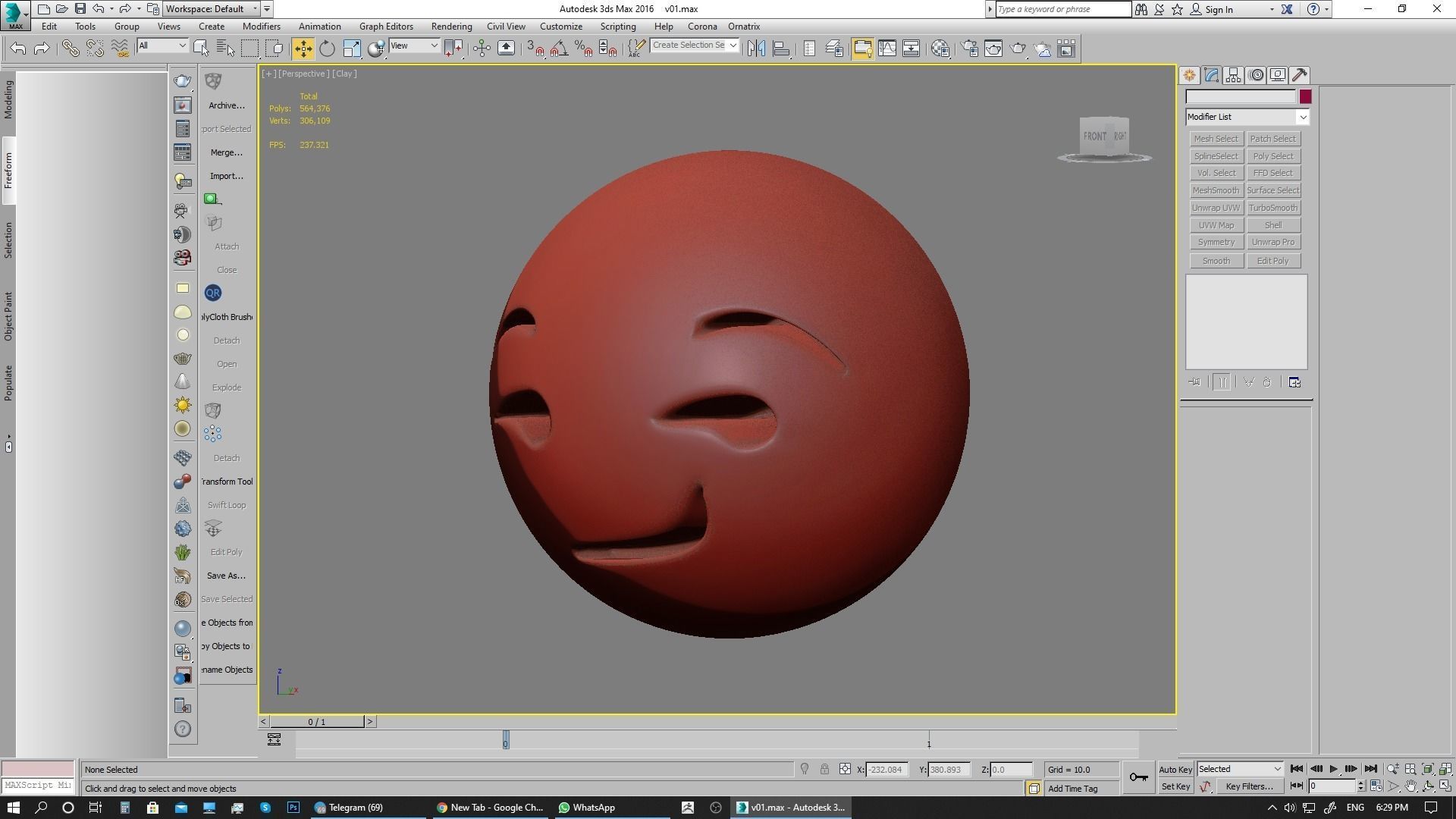Viewport: 1456px width, 819px height.
Task: Click the Edit Poly modifier button
Action: (1273, 261)
